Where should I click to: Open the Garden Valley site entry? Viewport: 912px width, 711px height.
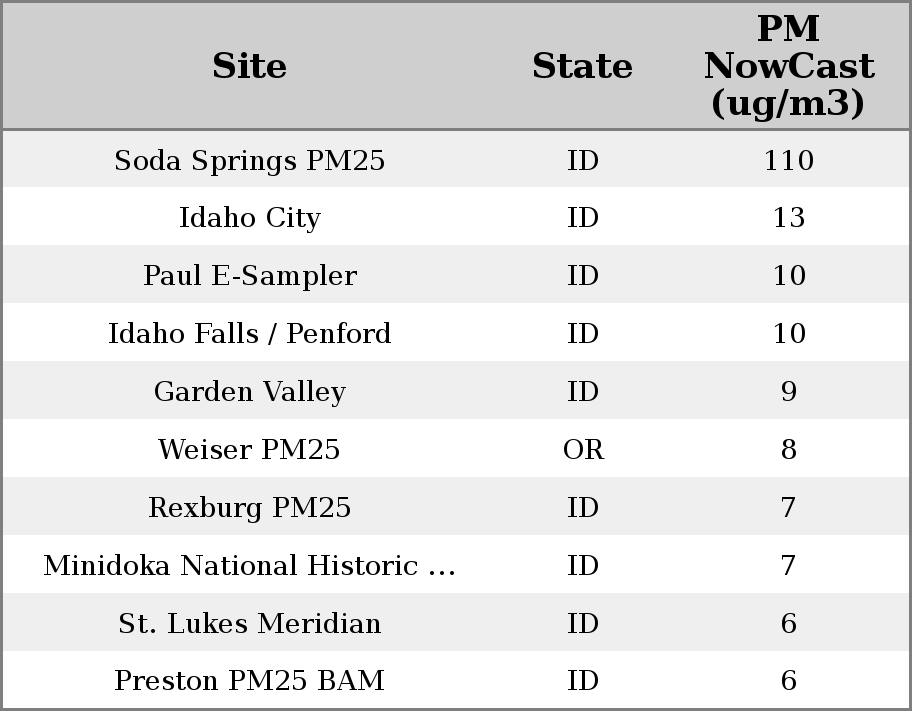click(249, 392)
